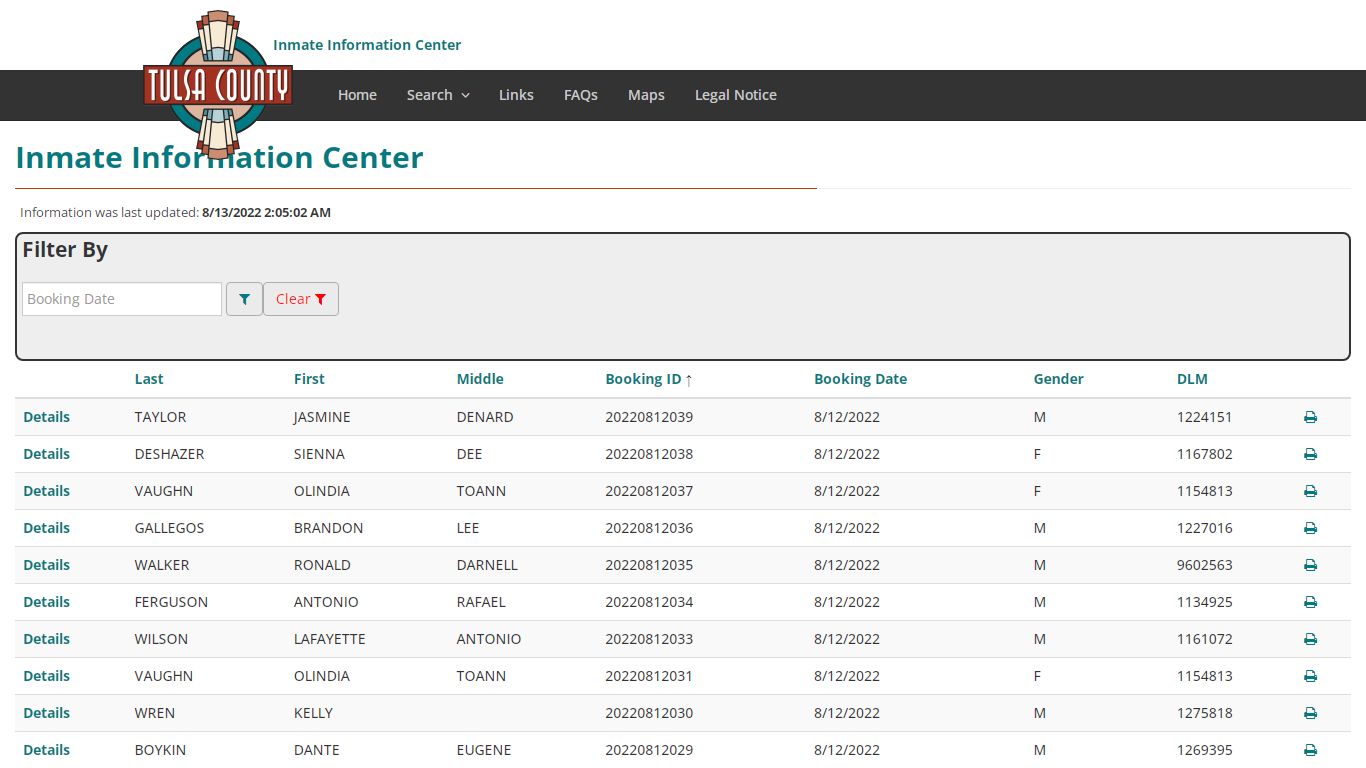1366x768 pixels.
Task: Print record for Lafayette Wilson
Action: pos(1310,639)
